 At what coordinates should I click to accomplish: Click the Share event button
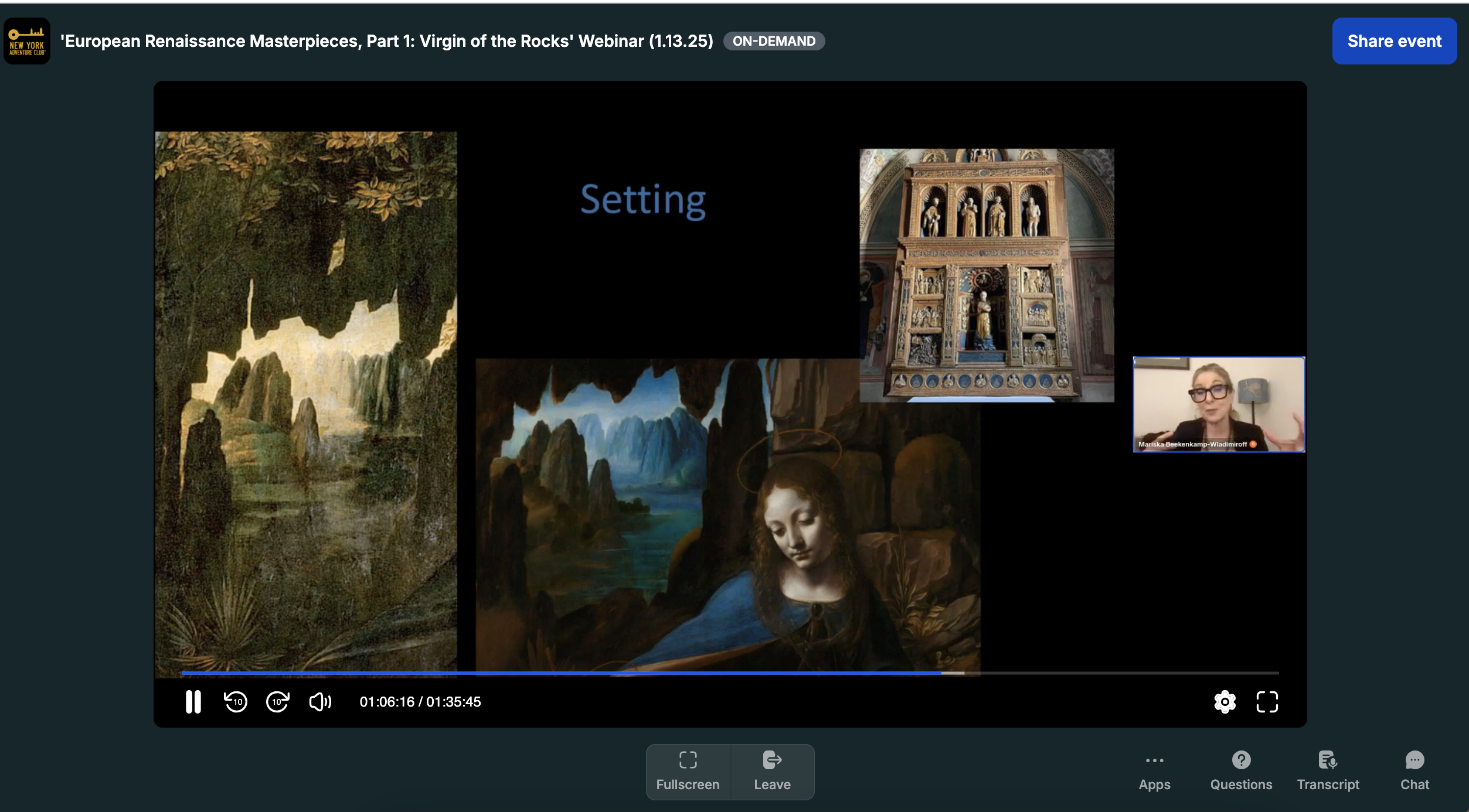(1394, 41)
